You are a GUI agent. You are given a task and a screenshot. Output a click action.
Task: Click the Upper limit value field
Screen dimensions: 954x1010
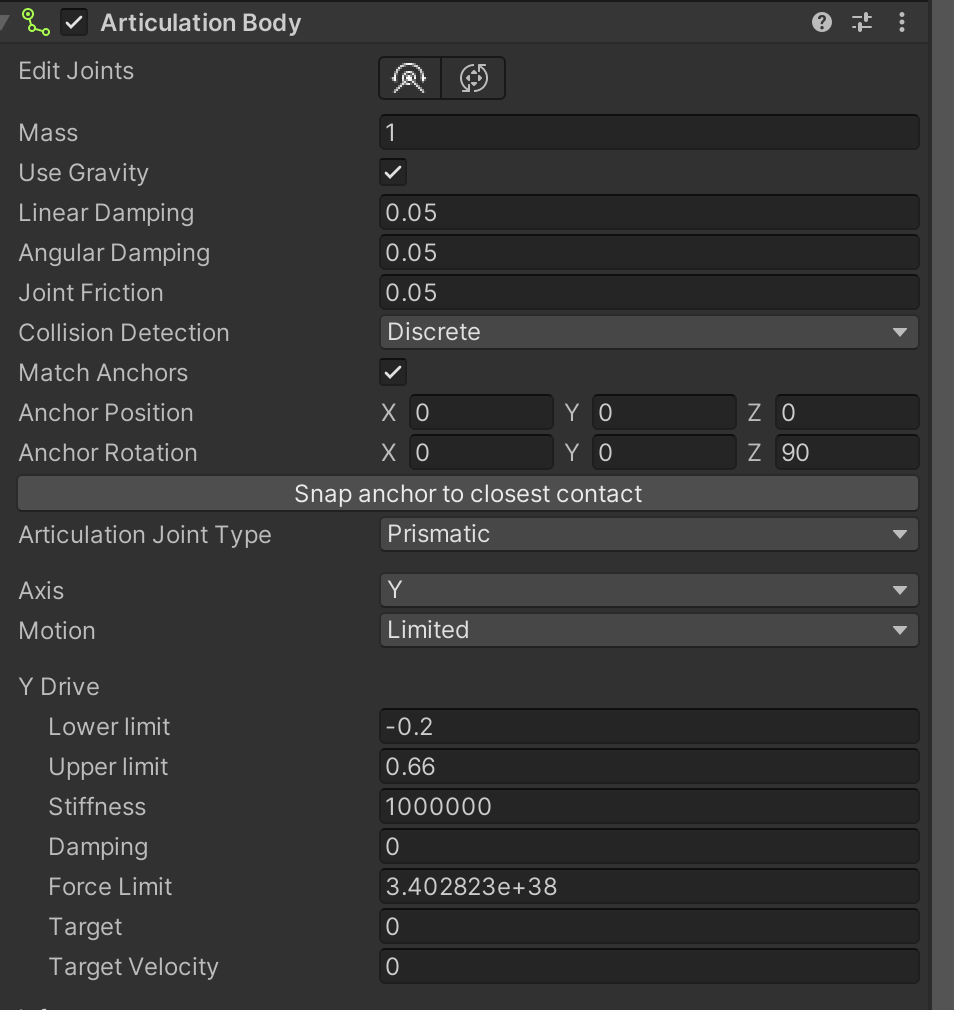(648, 766)
